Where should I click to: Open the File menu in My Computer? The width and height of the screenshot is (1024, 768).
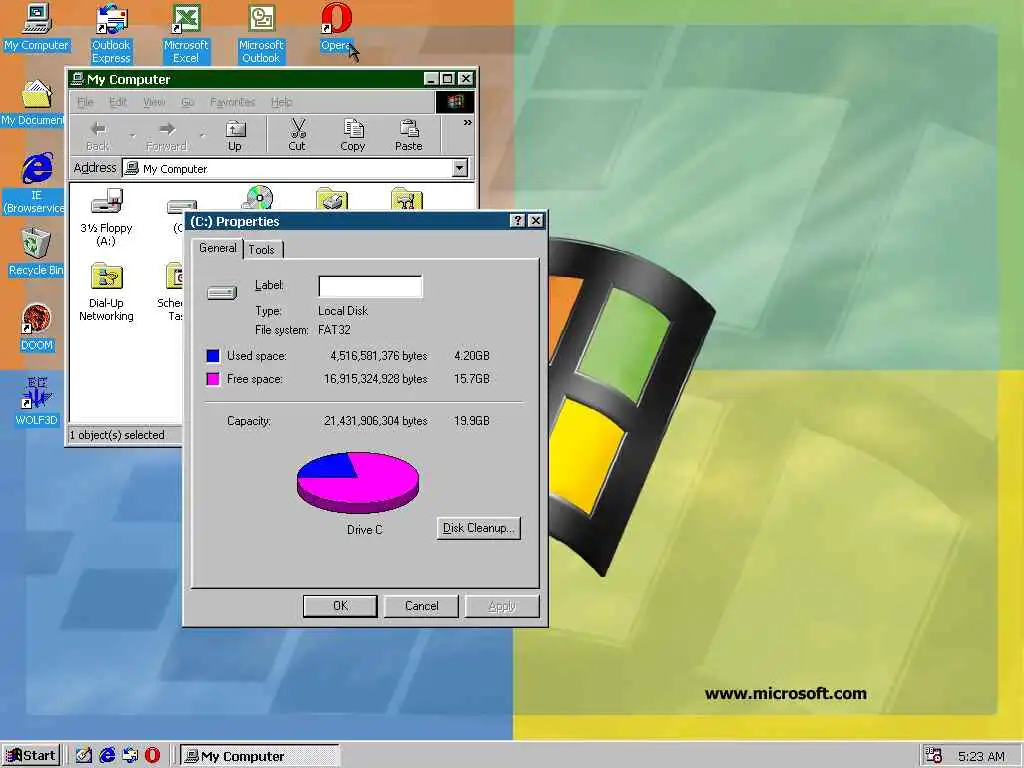pyautogui.click(x=85, y=102)
